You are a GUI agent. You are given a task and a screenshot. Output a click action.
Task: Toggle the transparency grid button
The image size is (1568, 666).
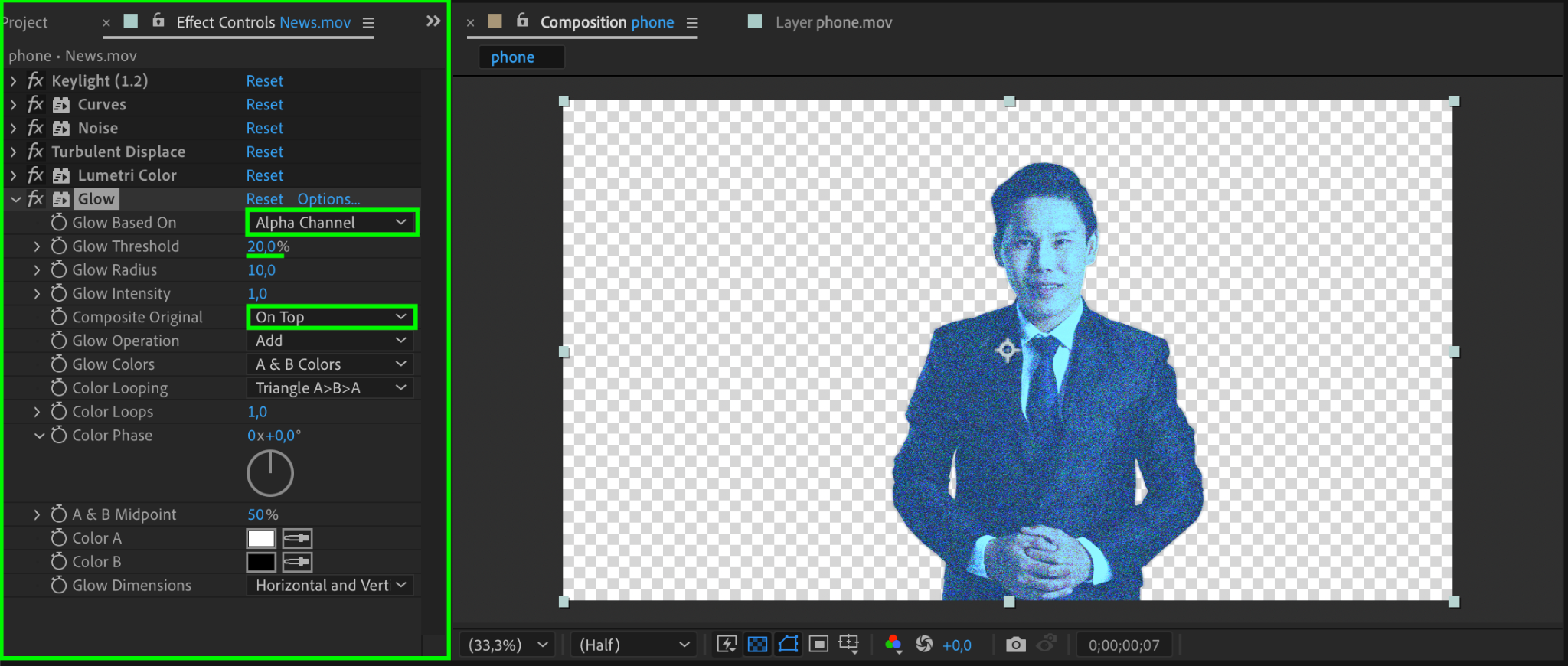pyautogui.click(x=757, y=645)
